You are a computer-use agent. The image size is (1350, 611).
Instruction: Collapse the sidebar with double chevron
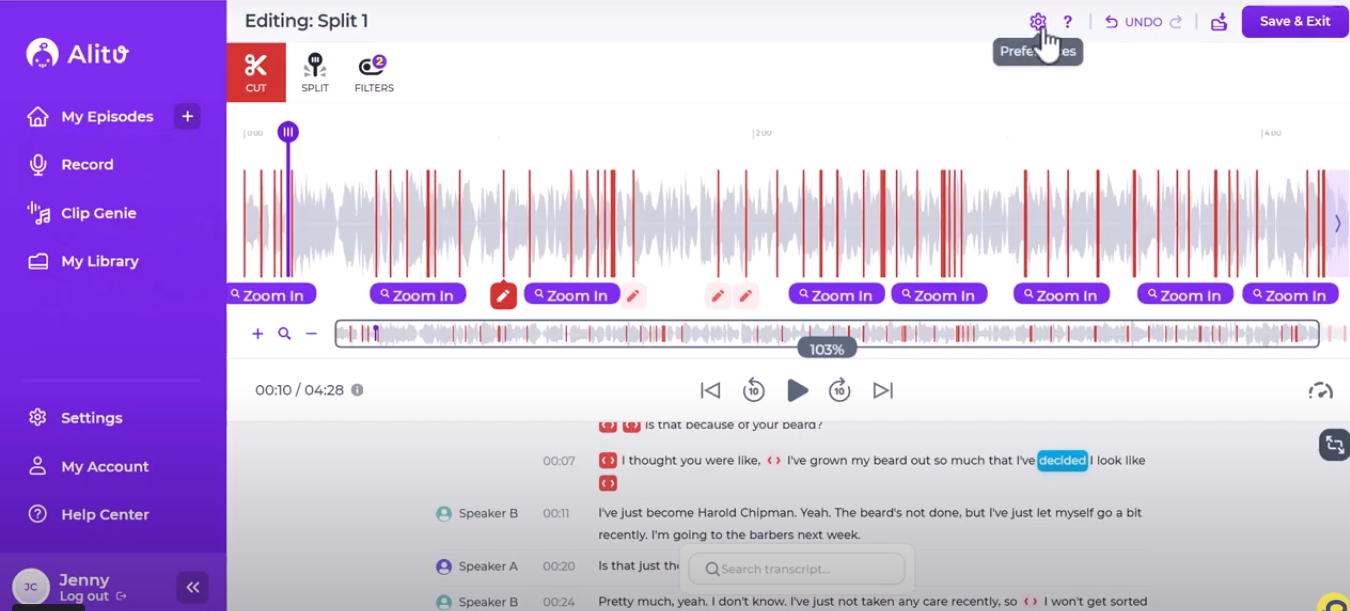coord(192,587)
